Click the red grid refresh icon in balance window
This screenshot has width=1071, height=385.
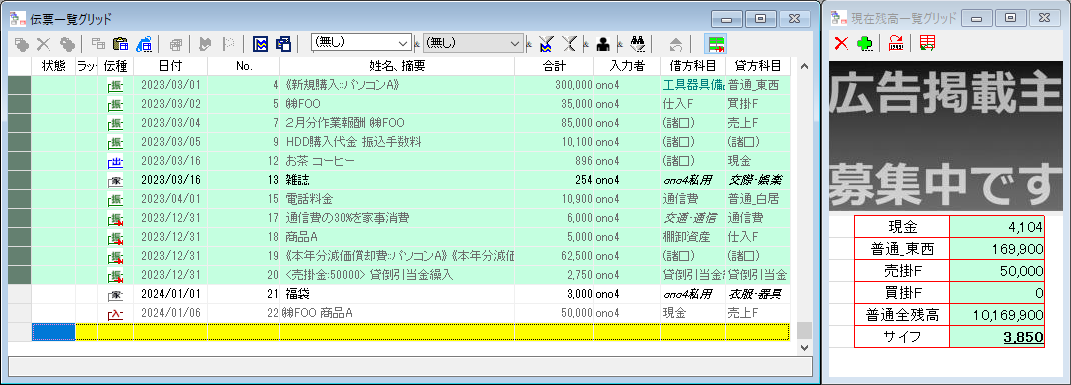coord(927,43)
